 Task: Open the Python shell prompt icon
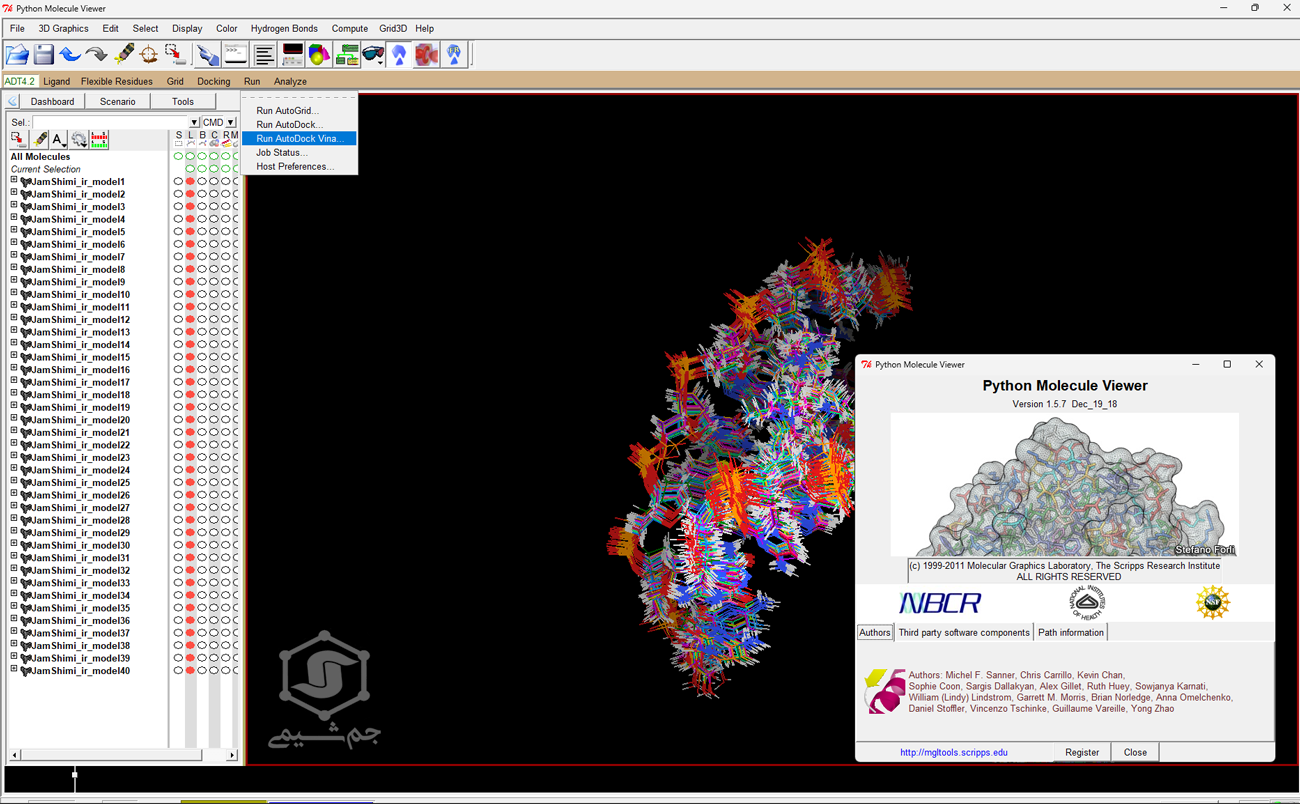click(235, 54)
